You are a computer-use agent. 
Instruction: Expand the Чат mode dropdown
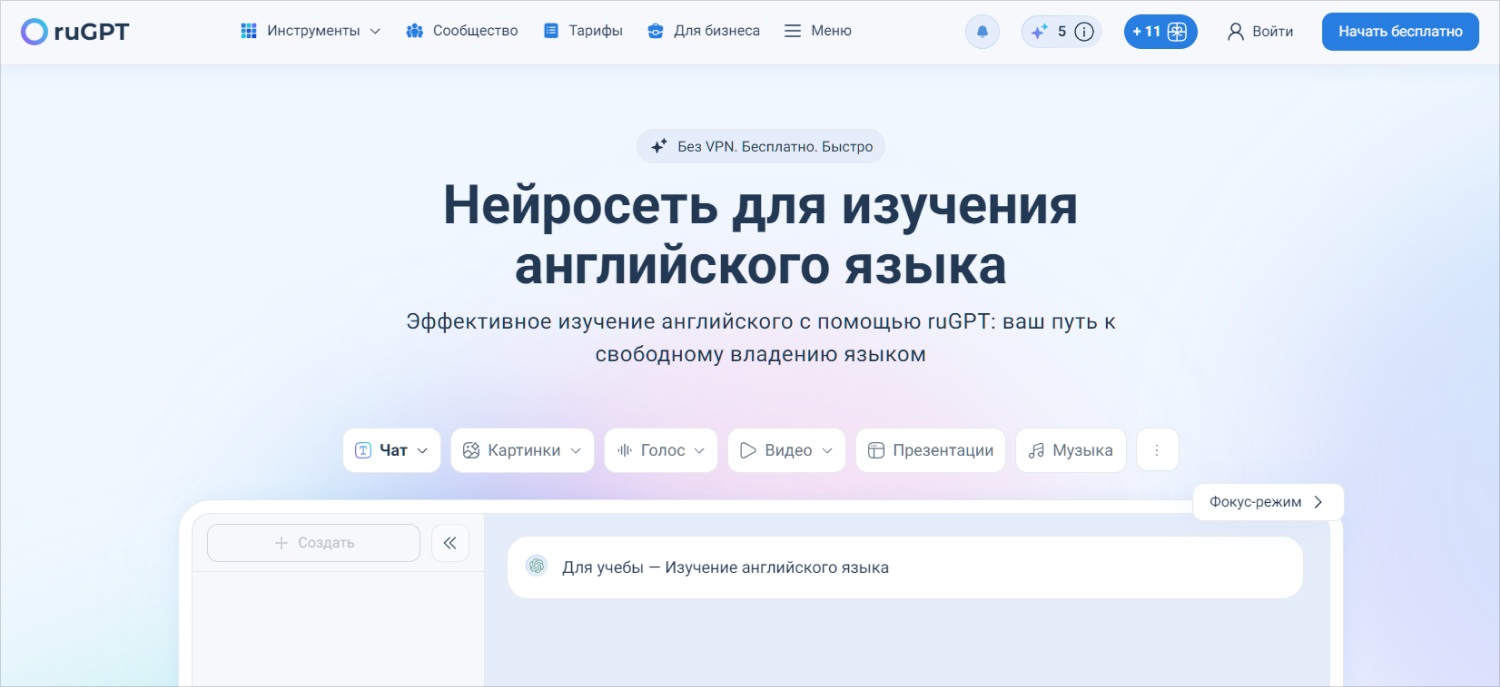click(422, 451)
